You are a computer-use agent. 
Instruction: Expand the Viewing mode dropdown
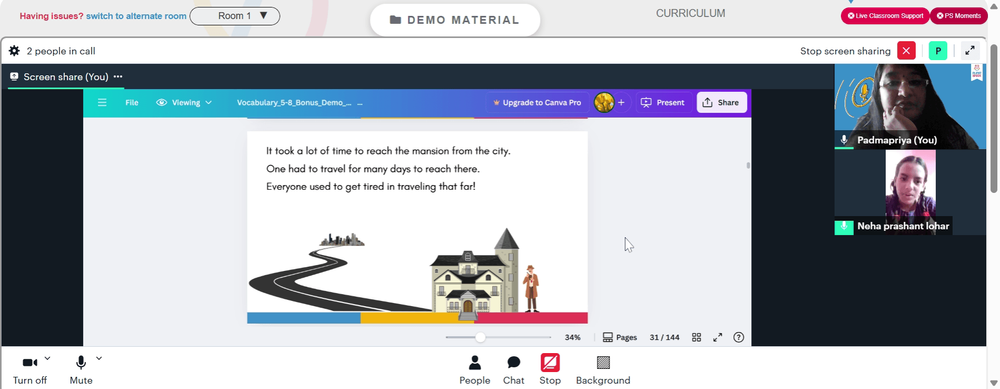[x=184, y=102]
